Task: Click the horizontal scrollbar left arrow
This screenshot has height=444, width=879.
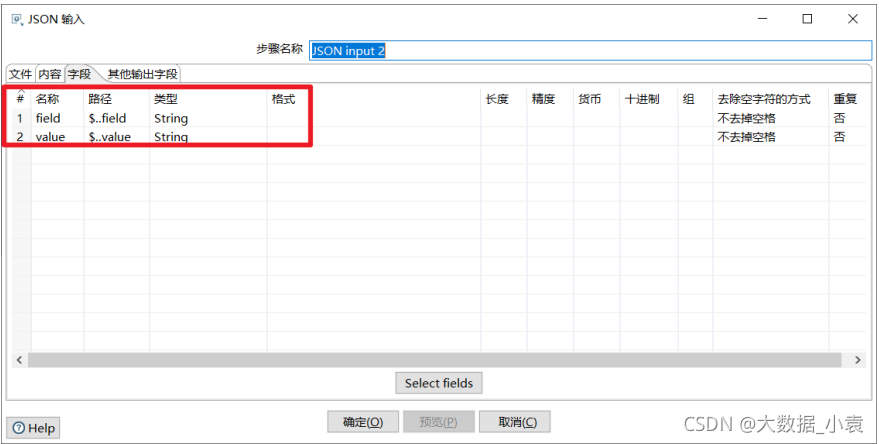Action: tap(20, 360)
